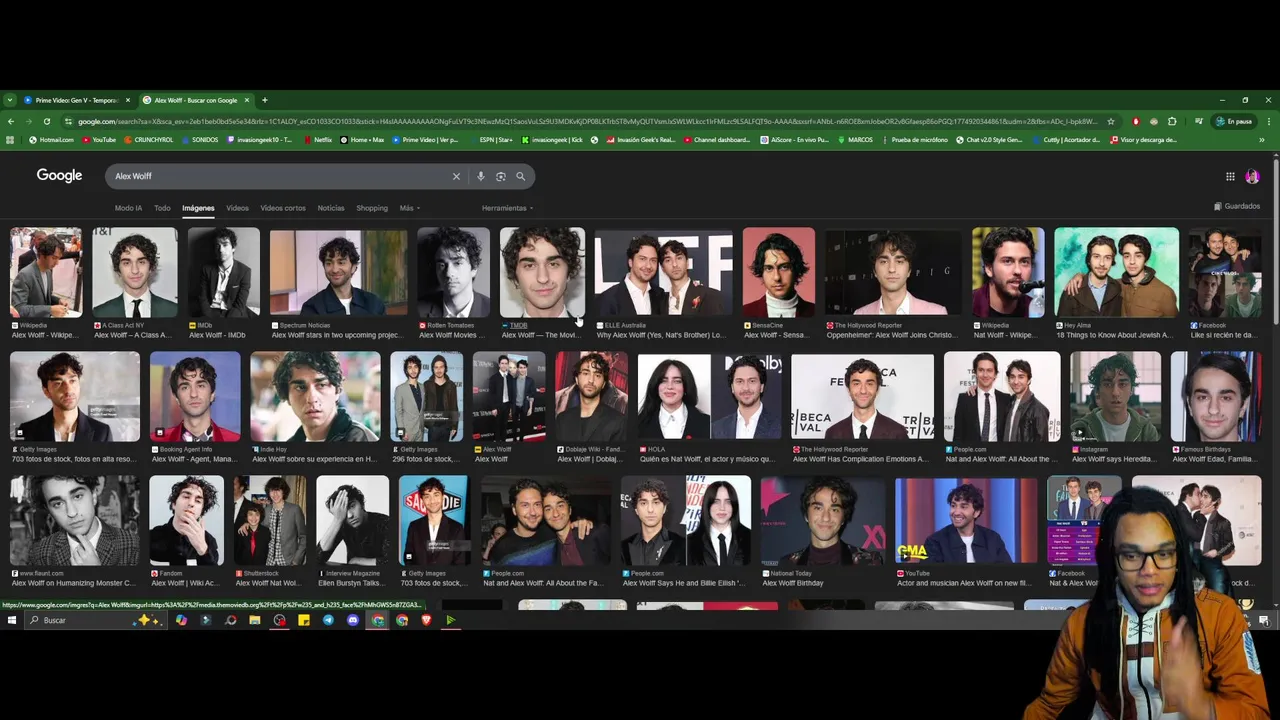Close the Alex Wolff Google tab
1280x720 pixels.
[x=246, y=100]
